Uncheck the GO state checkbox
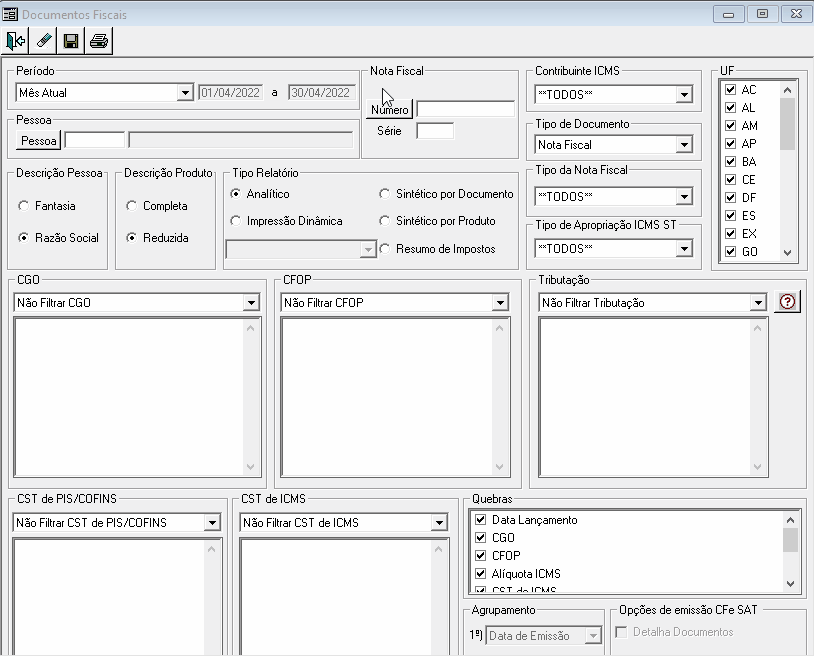The width and height of the screenshot is (814, 656). pos(730,252)
